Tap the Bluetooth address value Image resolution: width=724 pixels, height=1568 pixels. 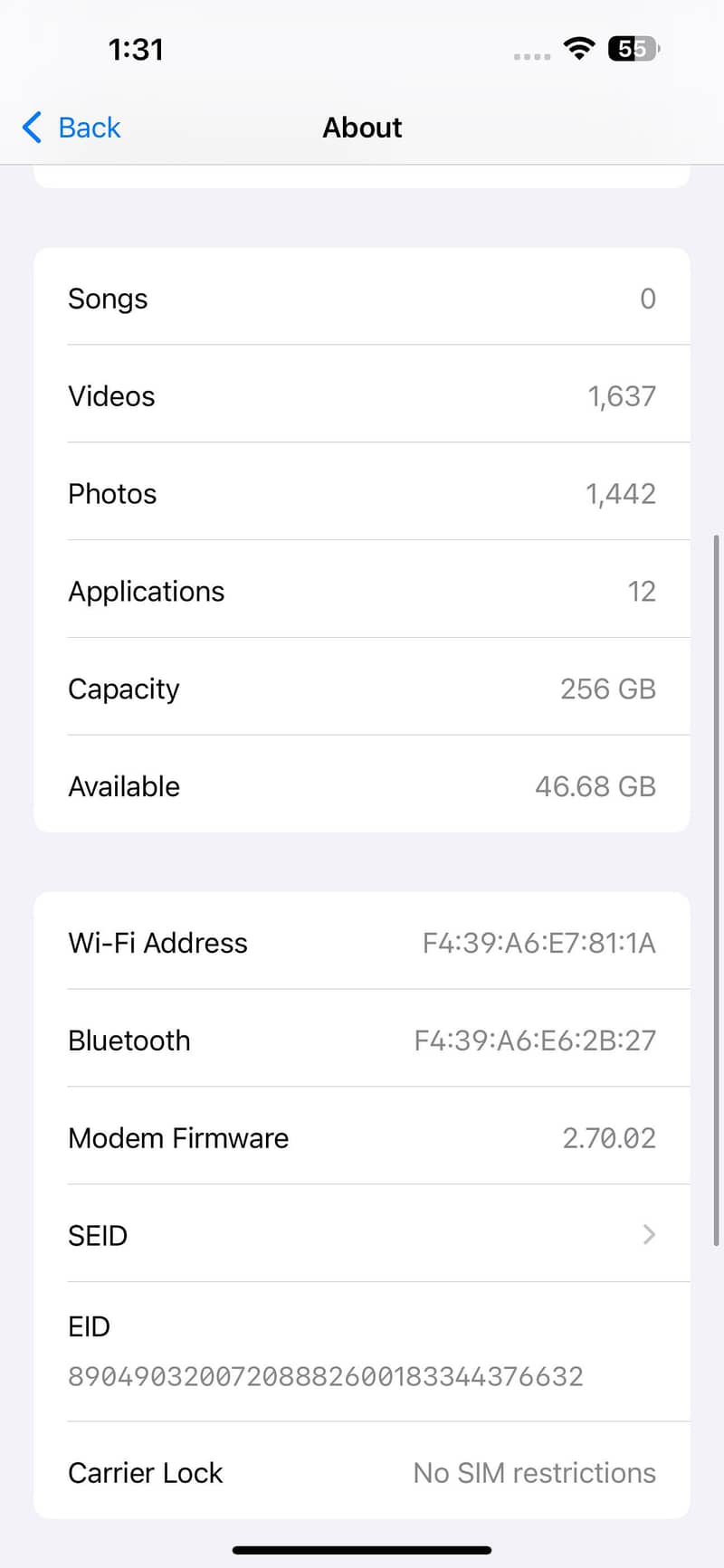coord(534,1041)
